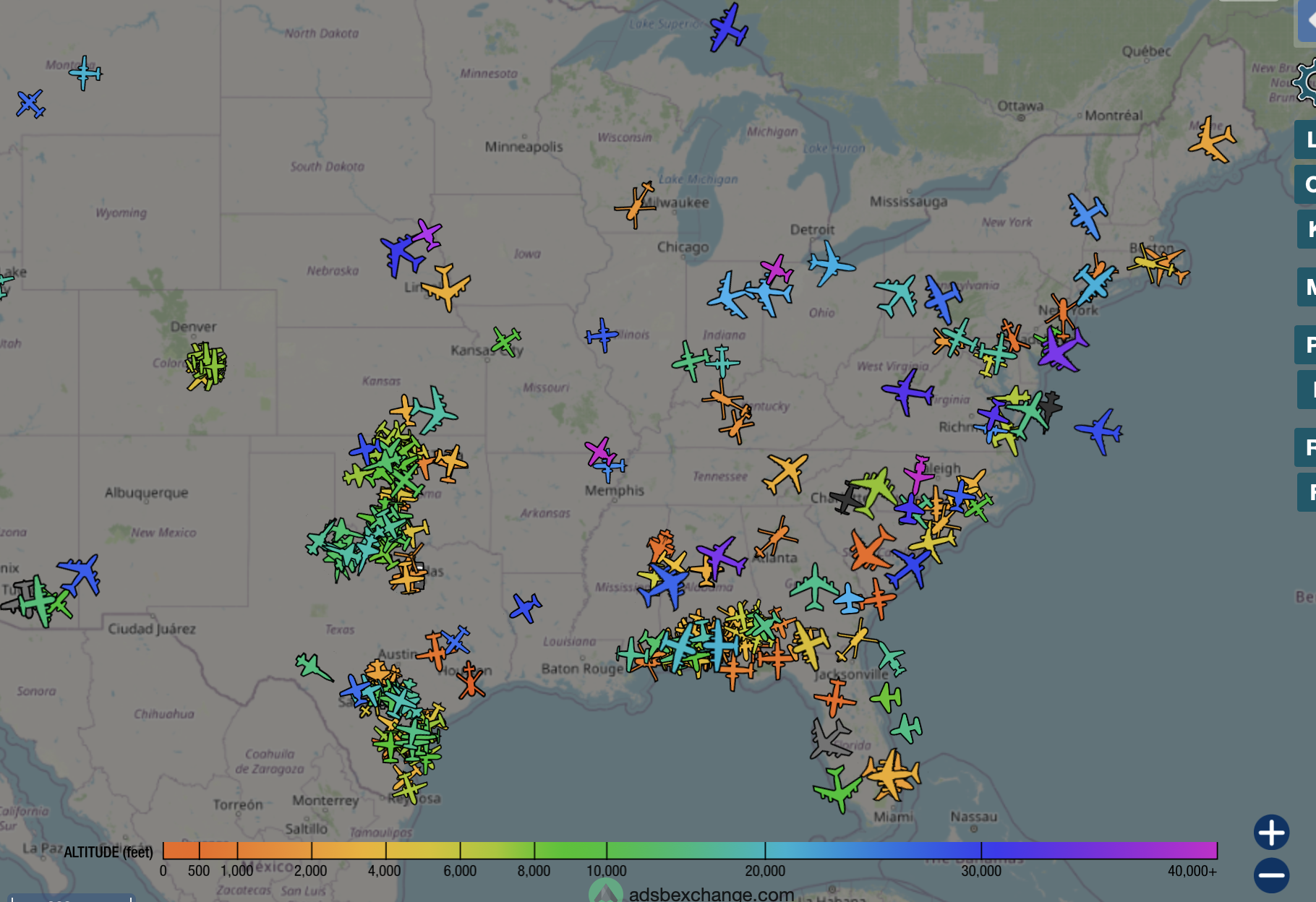Select the orange four-engine aircraft over Maine
This screenshot has width=1316, height=902.
(1213, 140)
